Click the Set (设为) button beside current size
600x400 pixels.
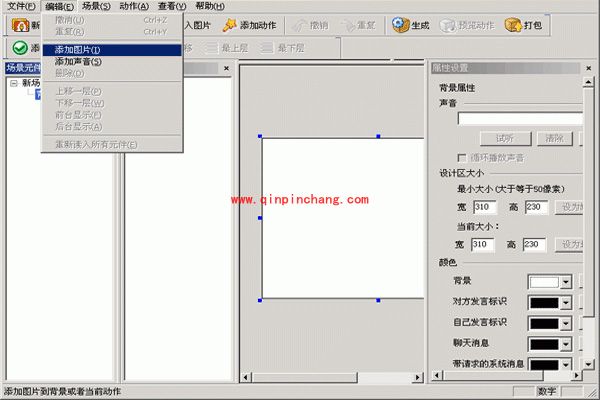click(x=569, y=244)
